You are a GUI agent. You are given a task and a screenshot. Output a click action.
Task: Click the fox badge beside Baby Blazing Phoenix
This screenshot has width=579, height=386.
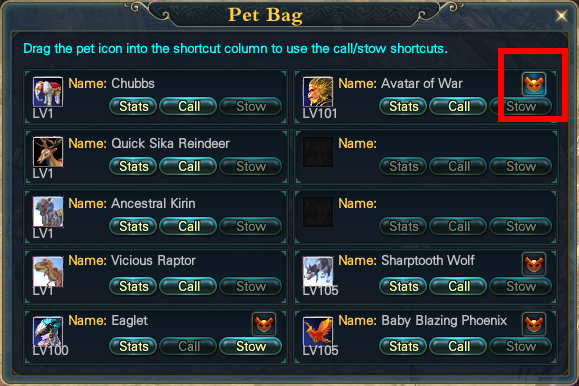point(534,324)
